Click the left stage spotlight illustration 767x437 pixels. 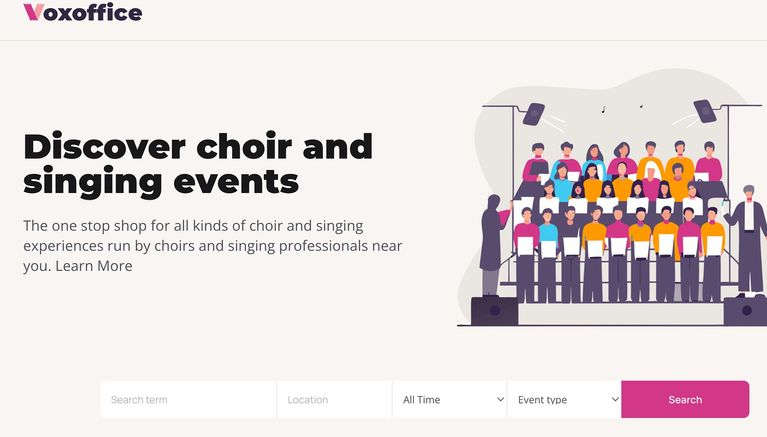533,114
